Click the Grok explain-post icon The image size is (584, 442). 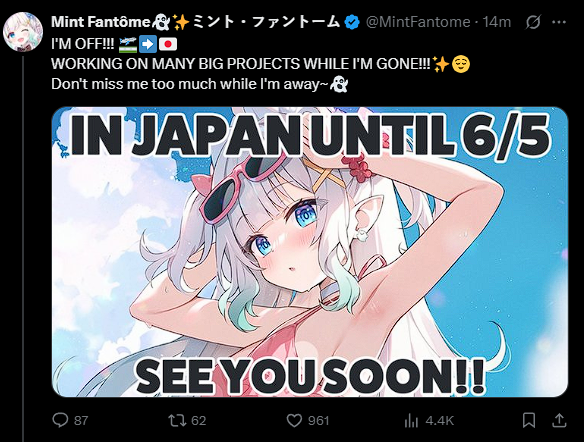point(533,22)
